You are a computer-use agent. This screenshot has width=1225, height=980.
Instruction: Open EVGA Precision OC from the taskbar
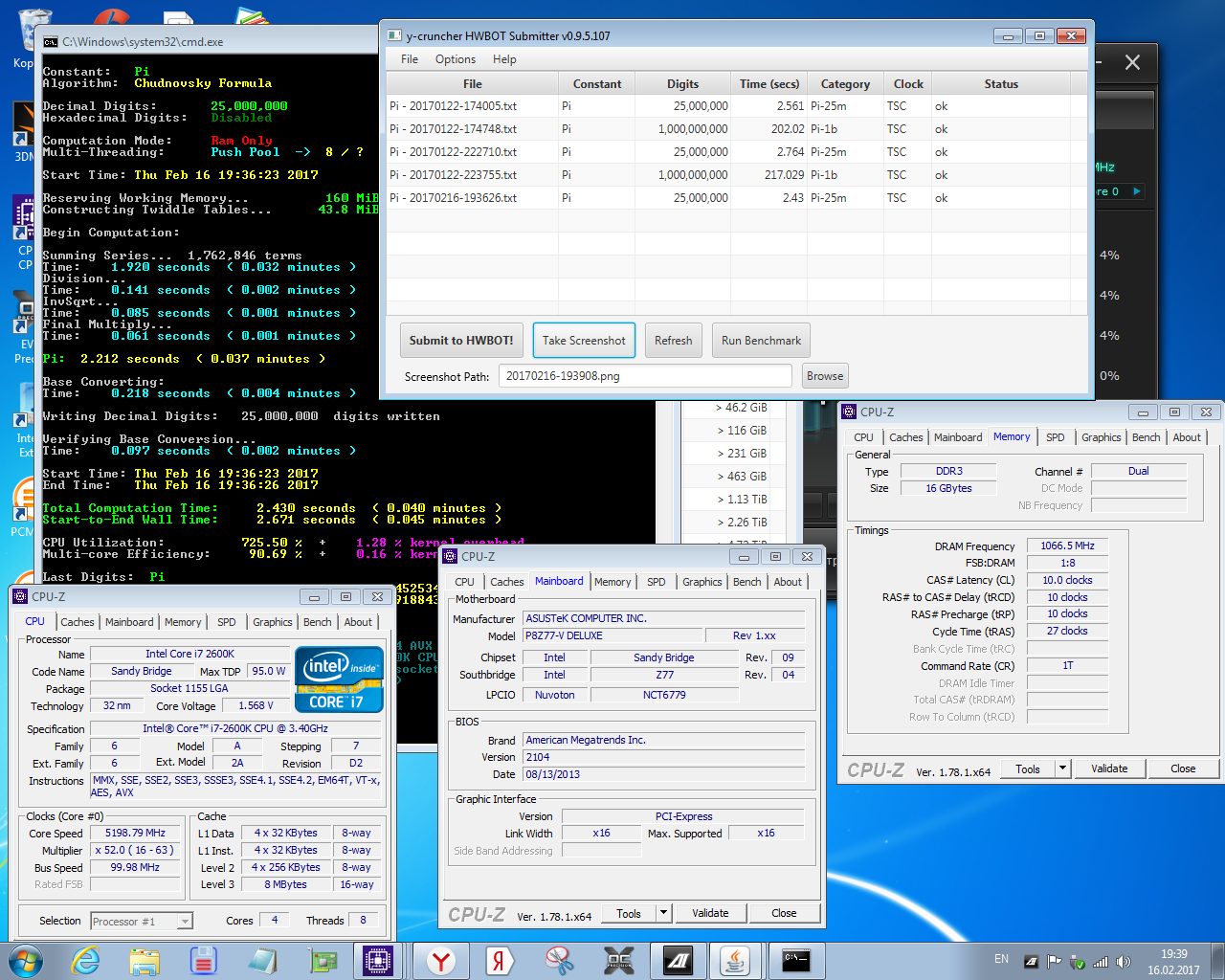pos(619,961)
